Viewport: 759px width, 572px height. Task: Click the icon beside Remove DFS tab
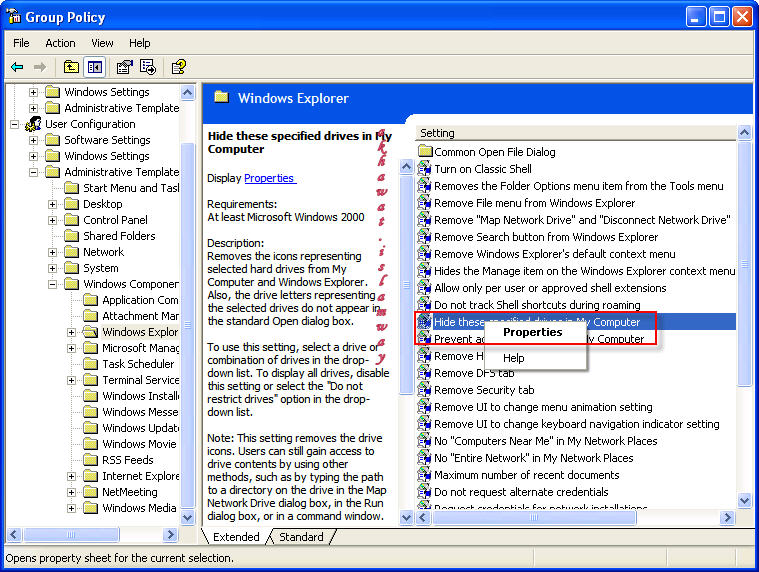pos(425,373)
